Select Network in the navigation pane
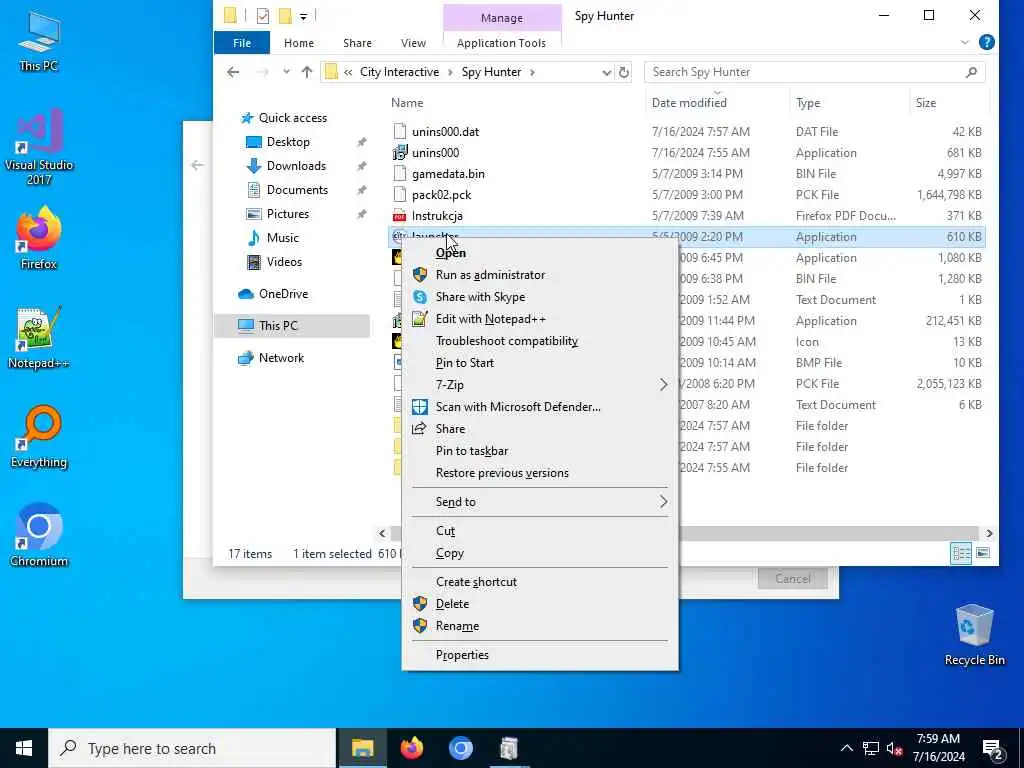The image size is (1024, 768). click(281, 358)
